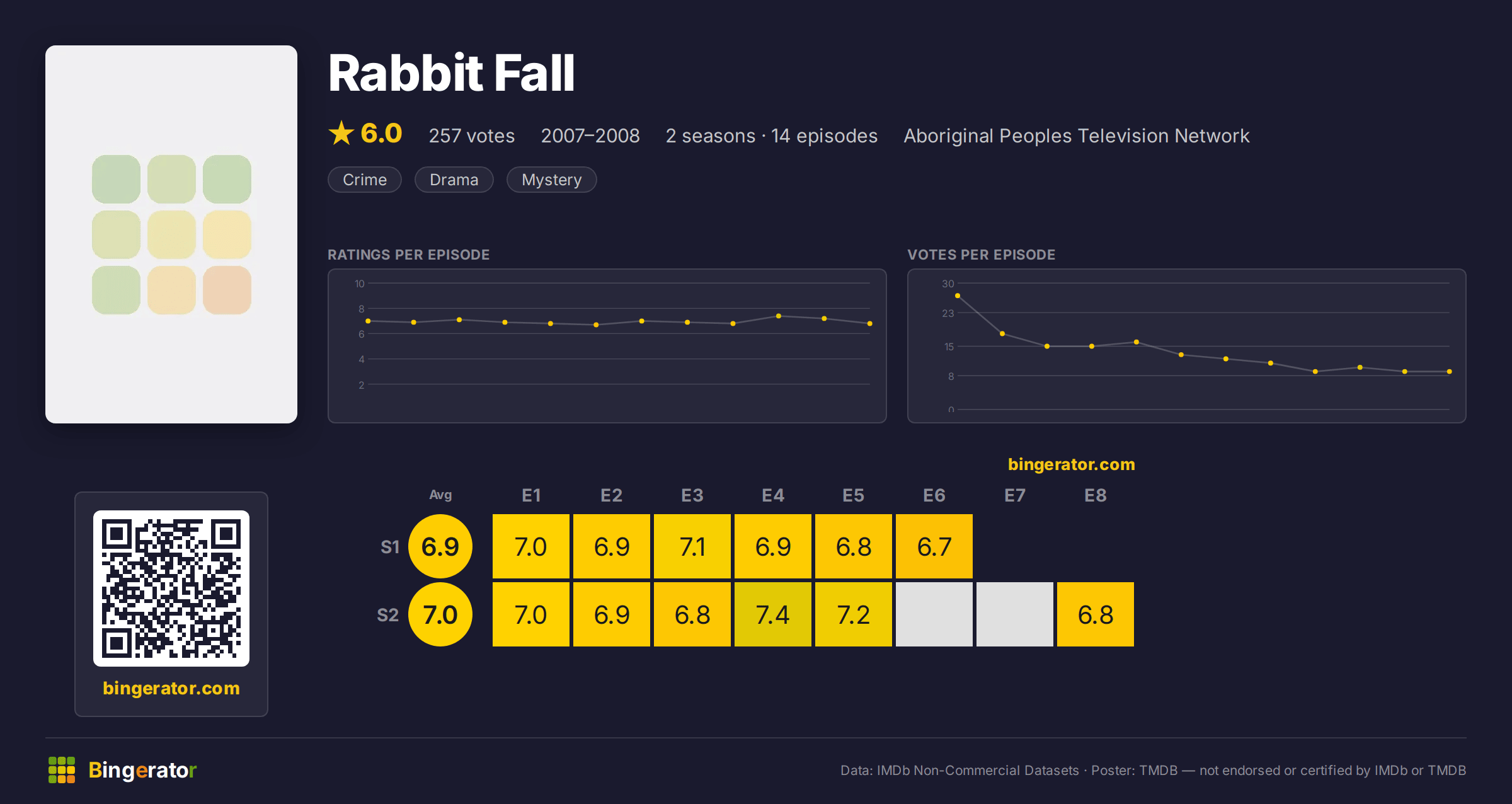Click the empty gray S2 E6 tile
Image resolution: width=1512 pixels, height=804 pixels.
click(934, 614)
